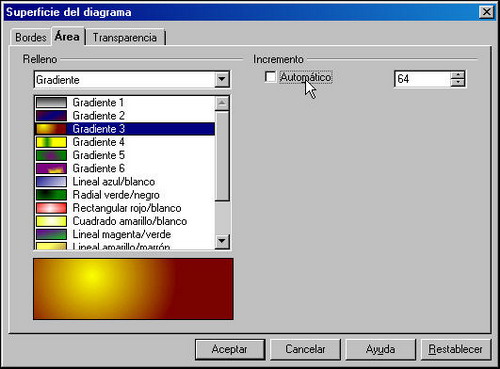This screenshot has width=500, height=369.
Task: Click the Cancelar button
Action: click(x=305, y=349)
